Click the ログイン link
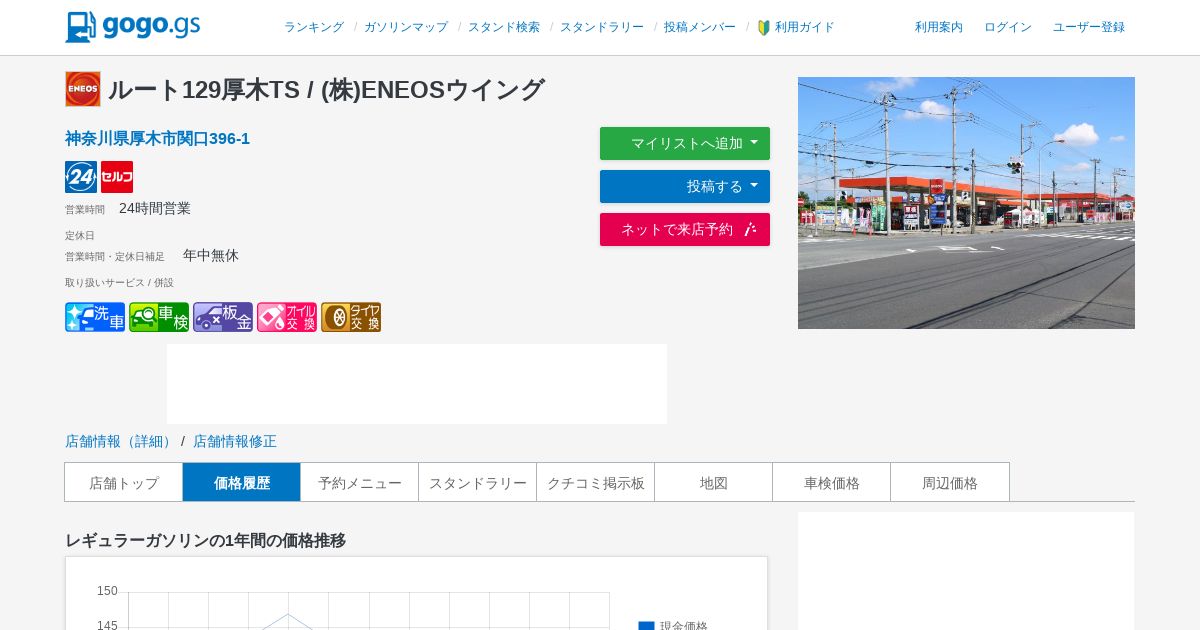 pyautogui.click(x=1008, y=28)
